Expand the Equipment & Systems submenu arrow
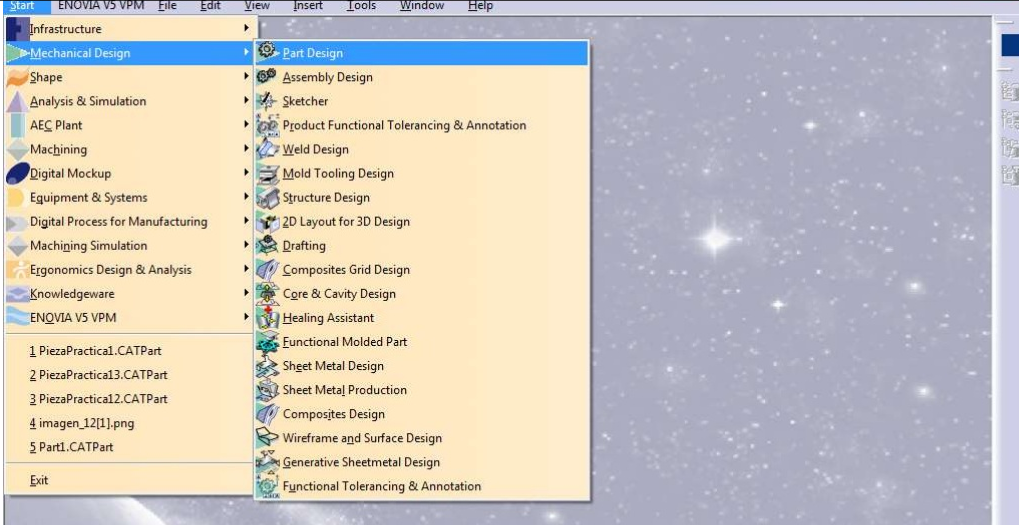The width and height of the screenshot is (1019, 525). click(246, 196)
